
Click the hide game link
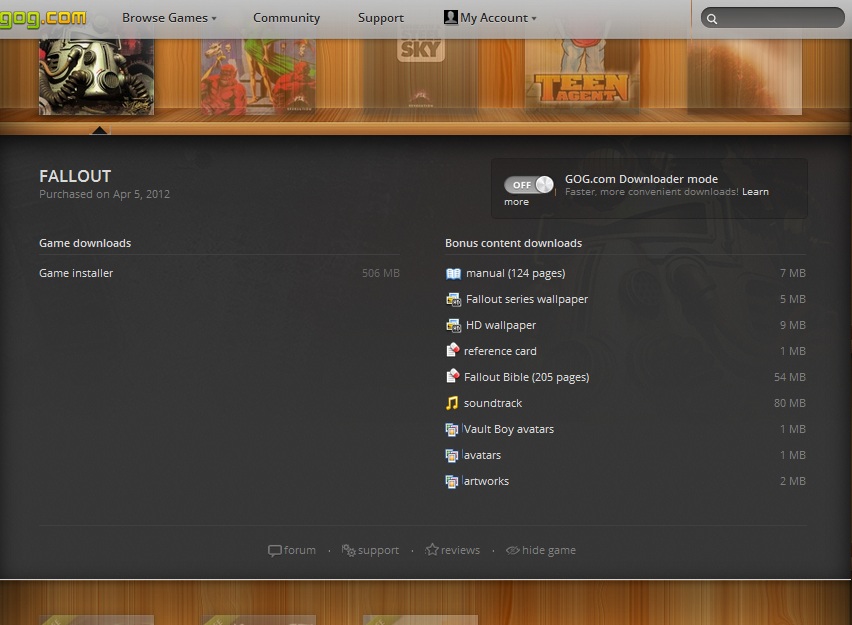click(549, 551)
